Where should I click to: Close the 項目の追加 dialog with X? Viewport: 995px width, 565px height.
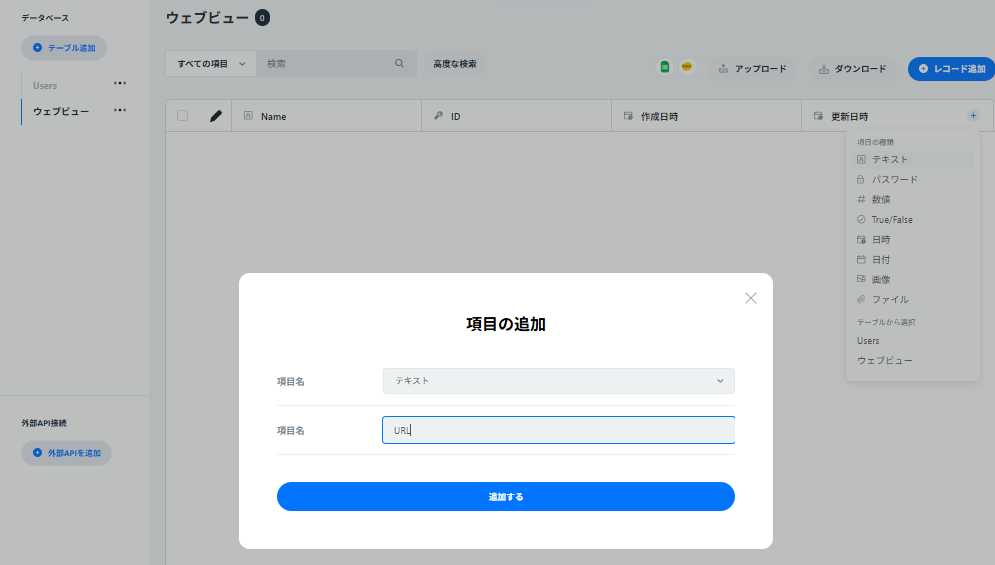pyautogui.click(x=751, y=298)
